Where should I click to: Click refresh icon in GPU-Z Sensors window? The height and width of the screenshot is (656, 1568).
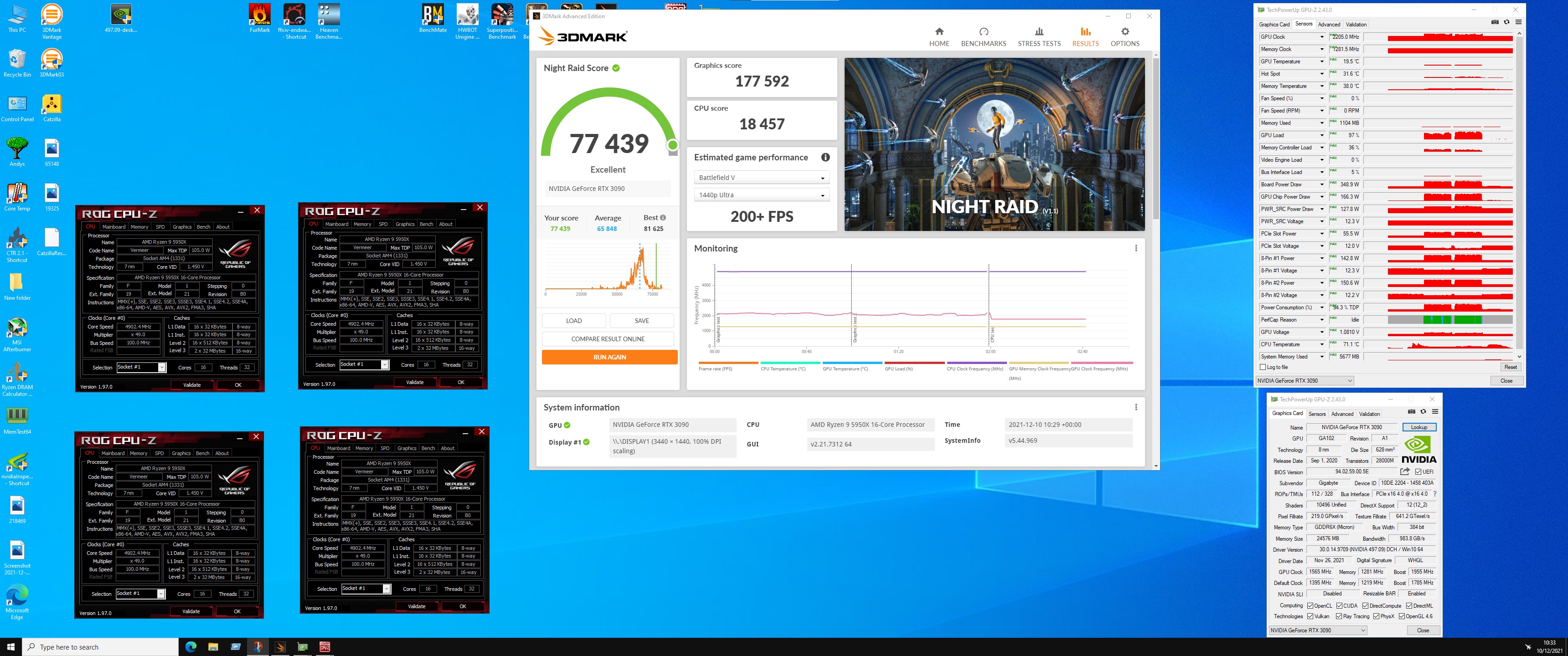pyautogui.click(x=1506, y=22)
